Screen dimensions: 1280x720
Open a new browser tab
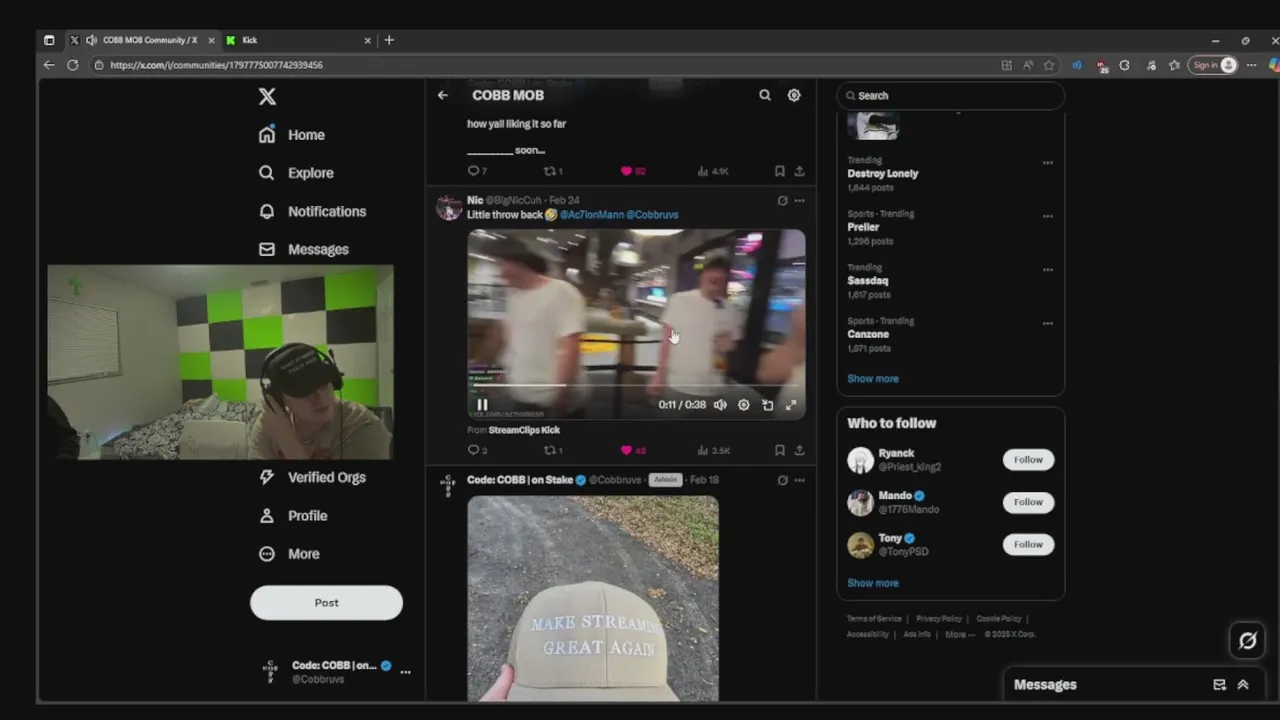[389, 40]
